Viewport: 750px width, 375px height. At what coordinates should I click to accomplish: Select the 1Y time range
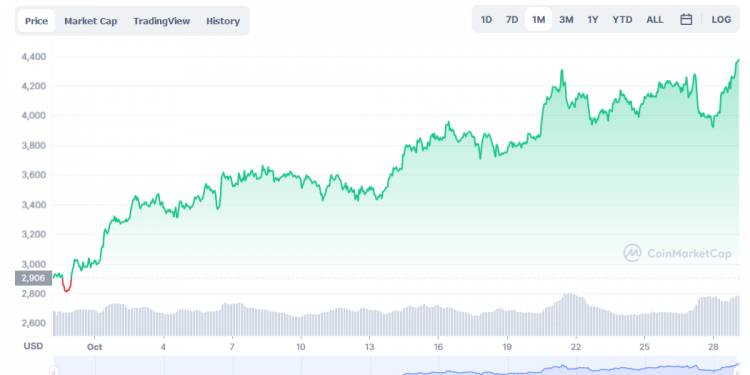pos(593,20)
